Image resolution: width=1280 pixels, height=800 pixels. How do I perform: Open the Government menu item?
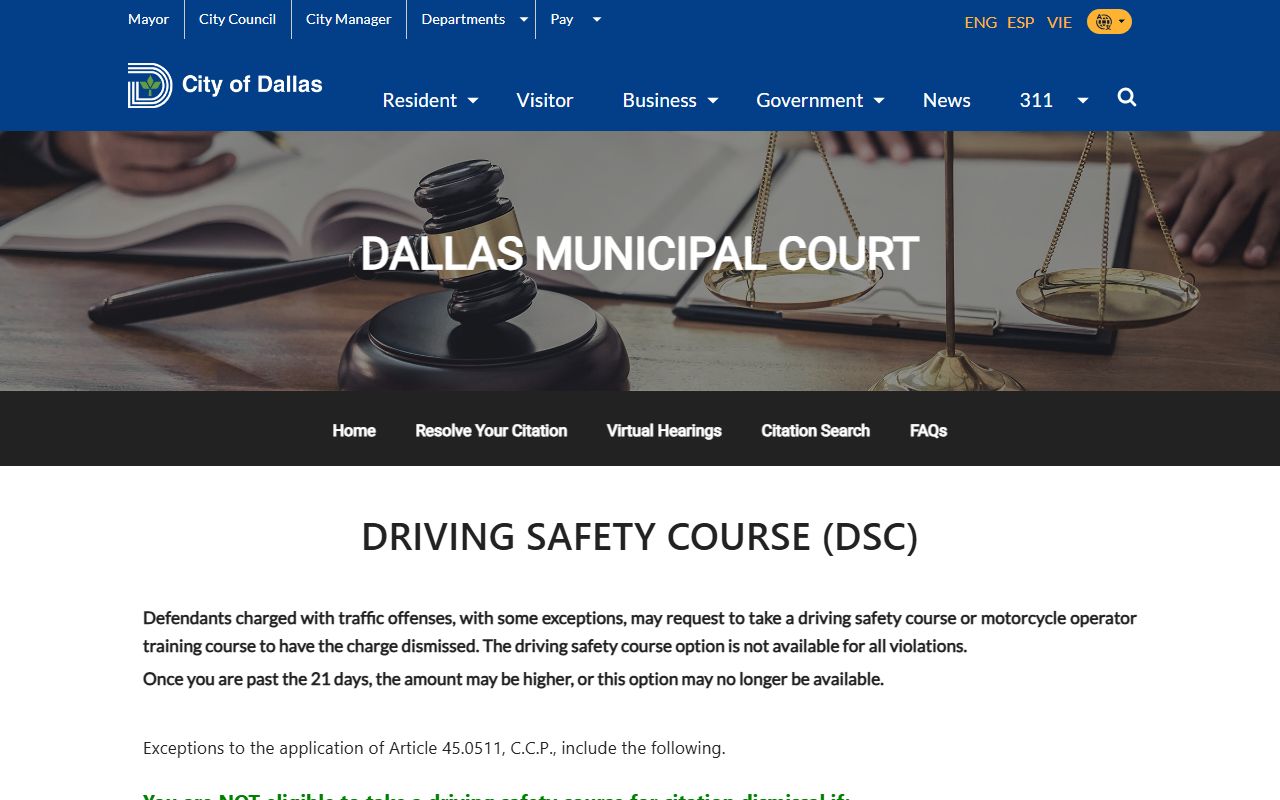(809, 100)
